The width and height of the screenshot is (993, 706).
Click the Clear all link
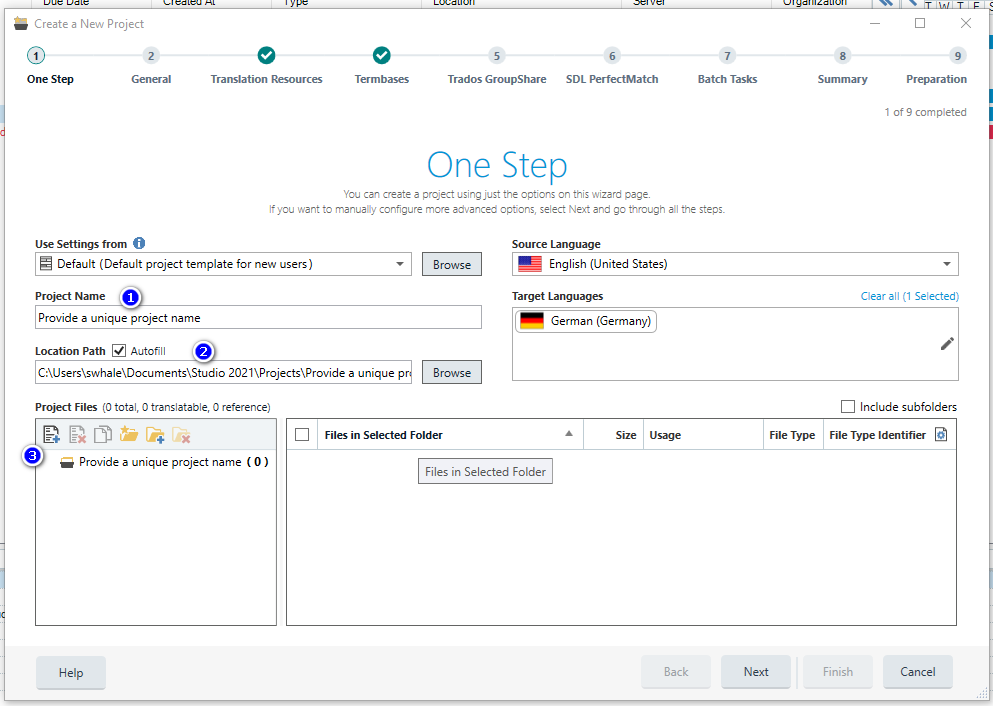tap(879, 296)
